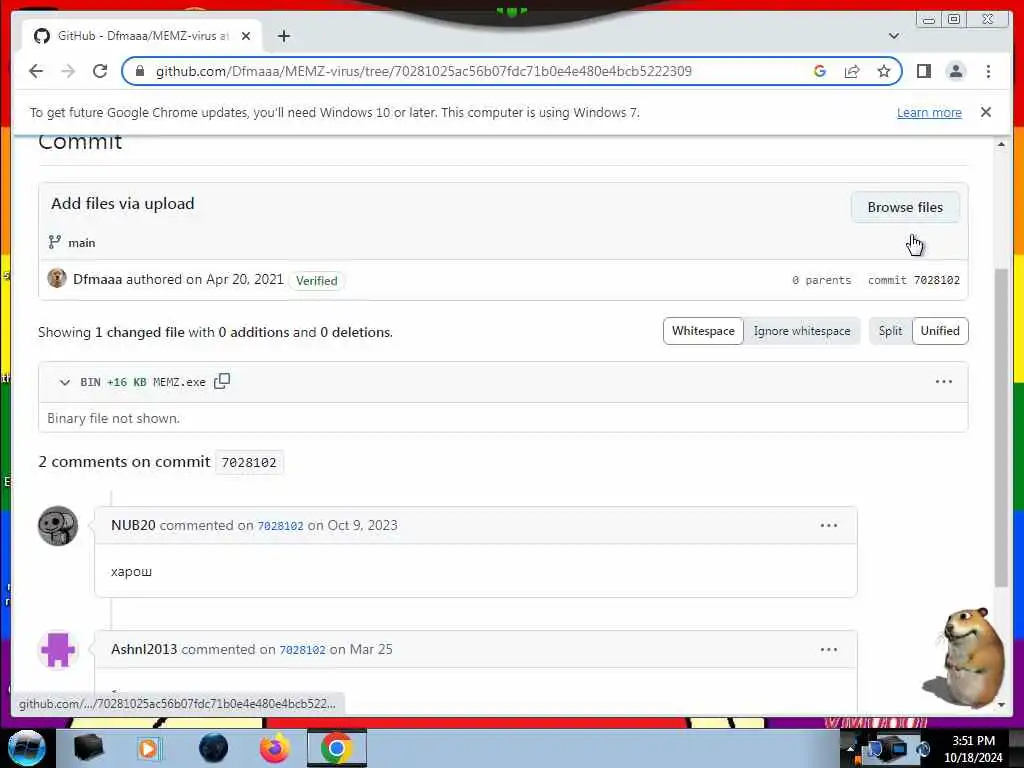Open the Chrome profile menu
Viewport: 1024px width, 768px height.
point(955,71)
